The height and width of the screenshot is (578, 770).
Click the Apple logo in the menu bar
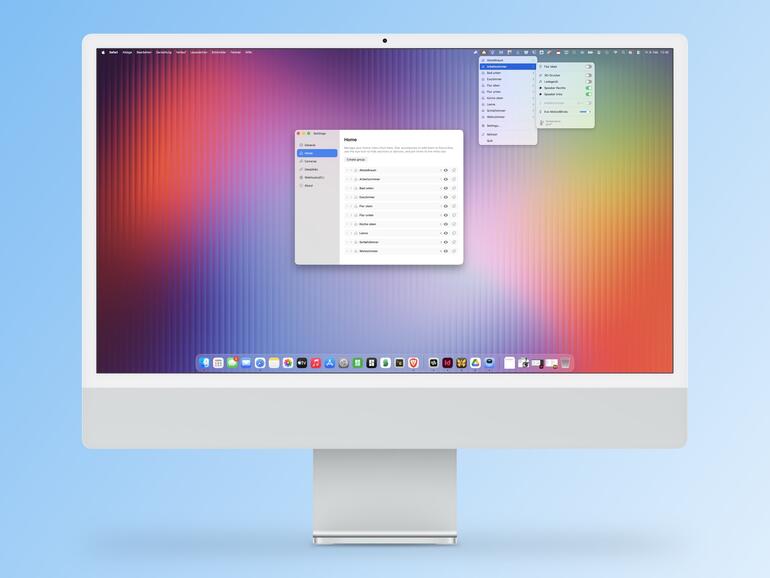pos(103,52)
